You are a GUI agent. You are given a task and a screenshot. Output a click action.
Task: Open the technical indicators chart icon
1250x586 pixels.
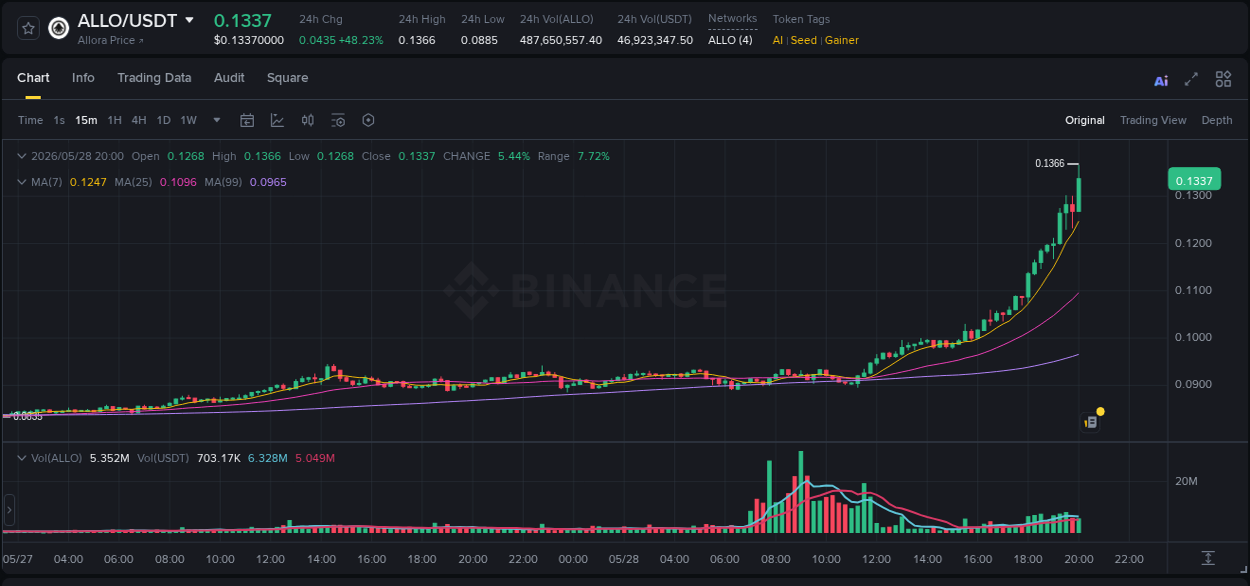click(277, 120)
